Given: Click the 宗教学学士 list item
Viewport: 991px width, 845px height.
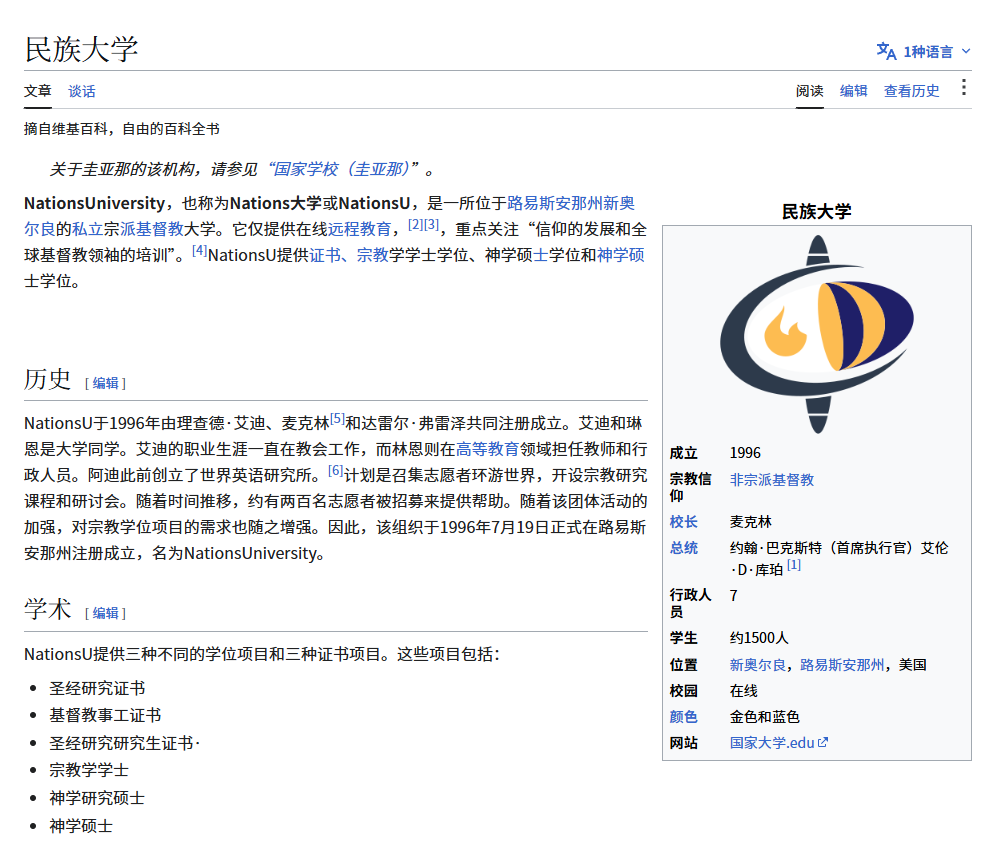Looking at the screenshot, I should point(89,770).
